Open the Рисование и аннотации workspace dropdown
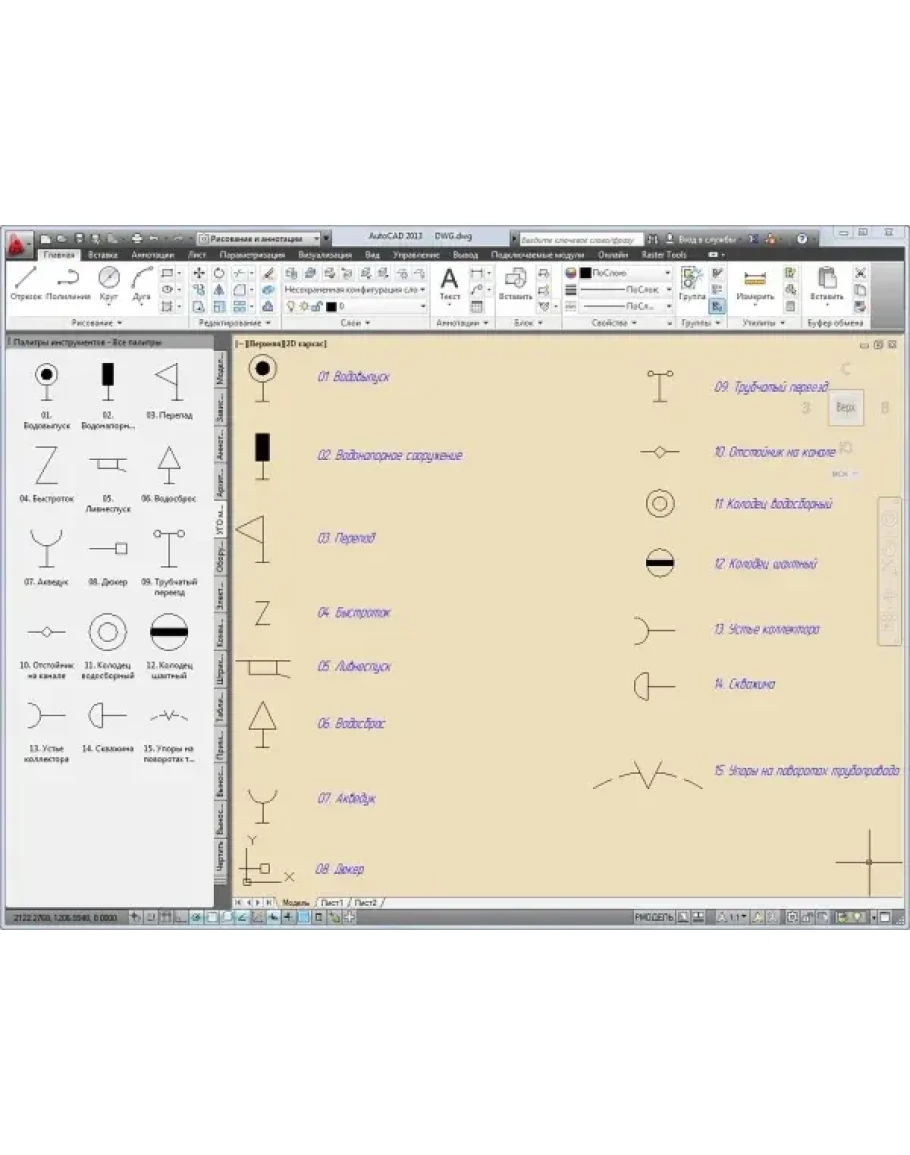Screen dimensions: 910x1155 click(261, 239)
